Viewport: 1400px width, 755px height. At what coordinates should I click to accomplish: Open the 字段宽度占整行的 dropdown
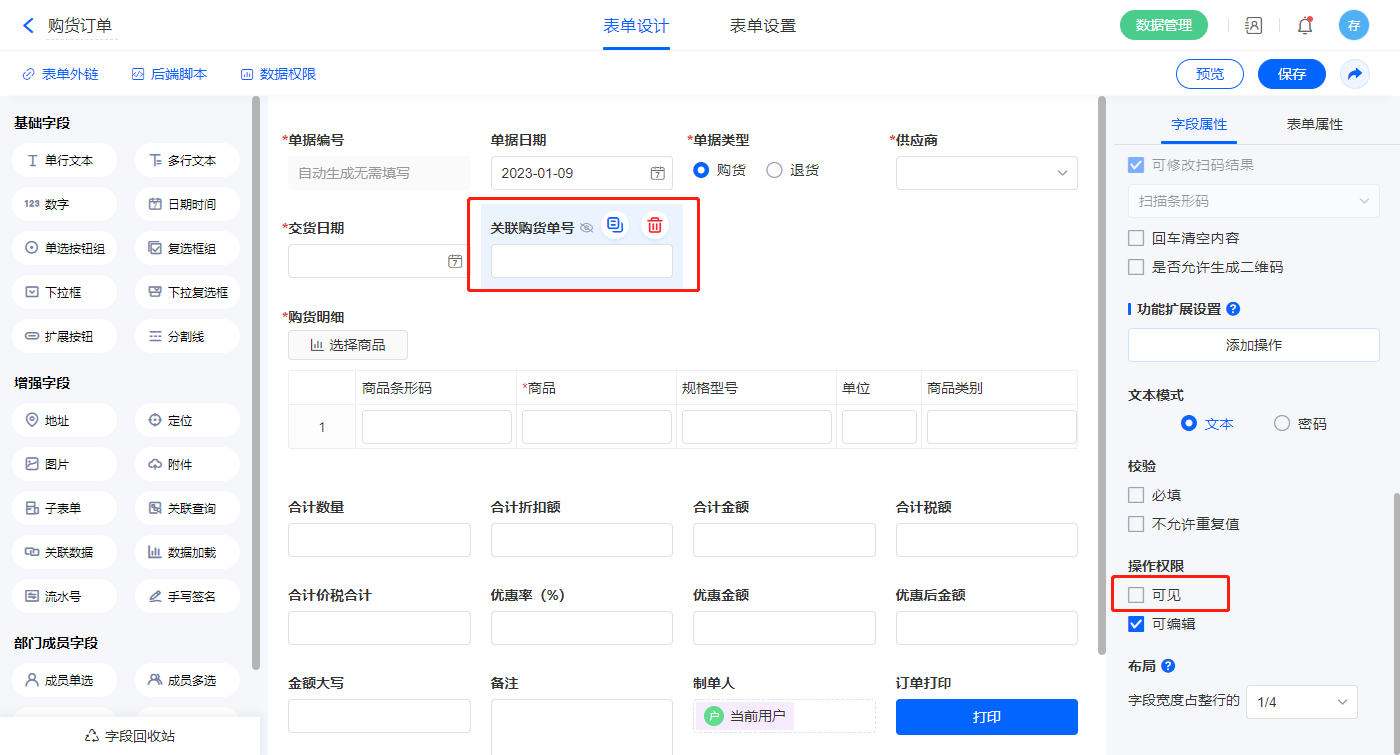tap(1302, 702)
